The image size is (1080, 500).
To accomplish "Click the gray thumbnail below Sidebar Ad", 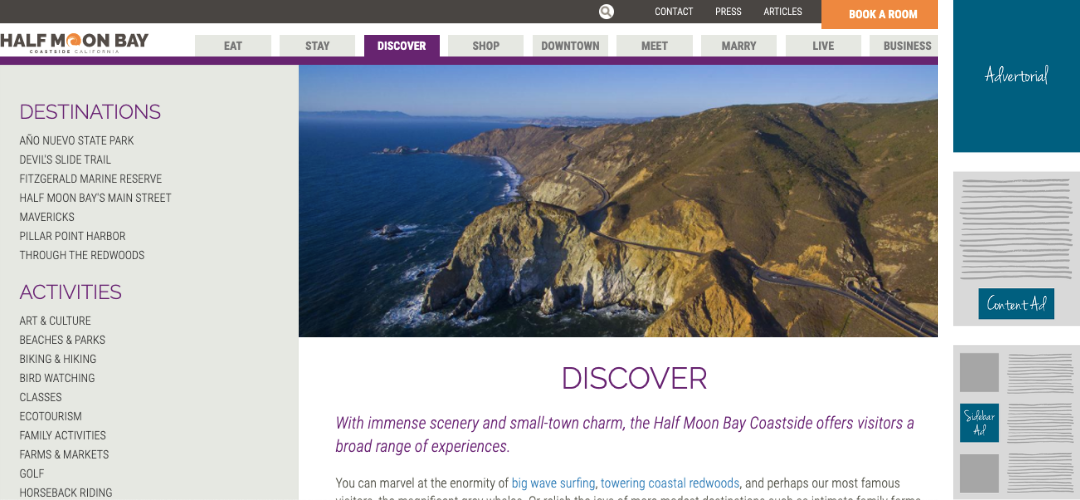I will coord(979,473).
